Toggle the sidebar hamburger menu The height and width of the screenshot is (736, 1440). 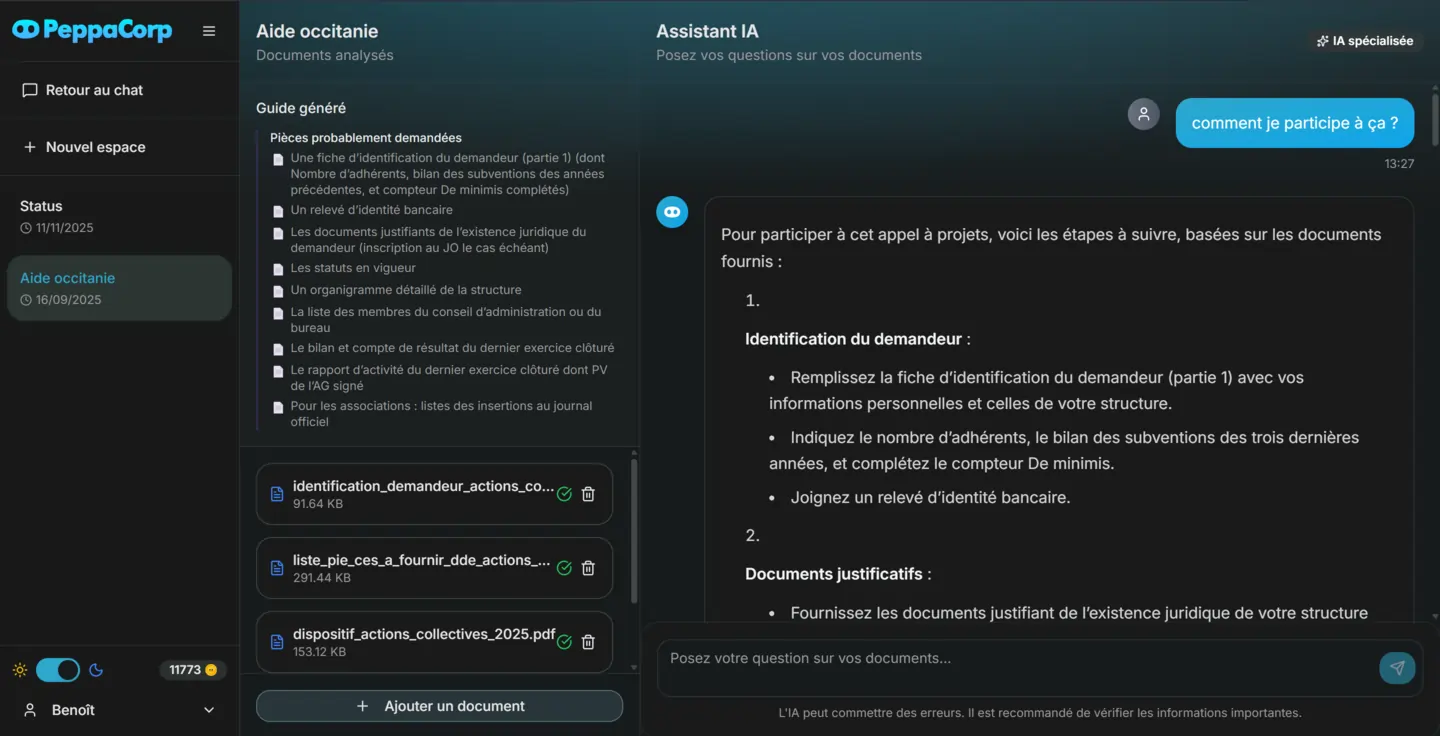tap(209, 31)
